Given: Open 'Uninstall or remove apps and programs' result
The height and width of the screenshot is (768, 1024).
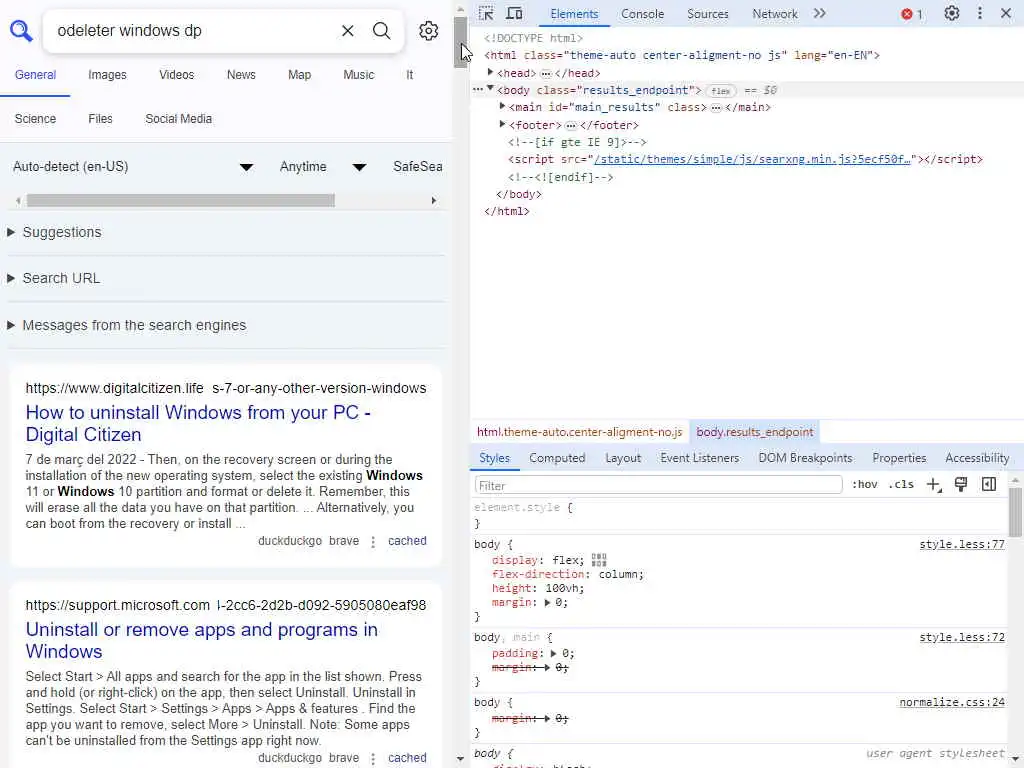Looking at the screenshot, I should (201, 641).
